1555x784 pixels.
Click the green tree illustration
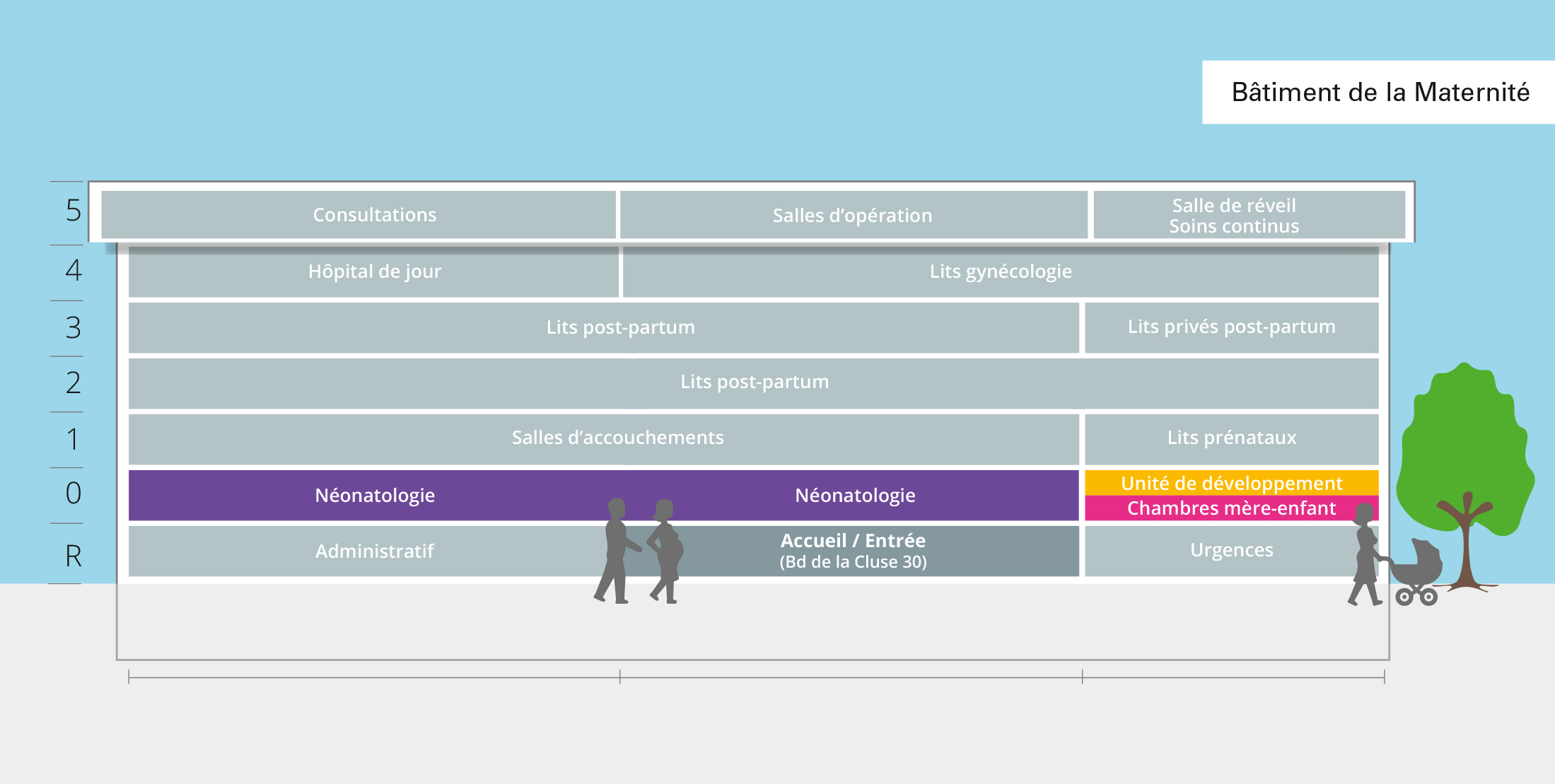pos(1467,476)
